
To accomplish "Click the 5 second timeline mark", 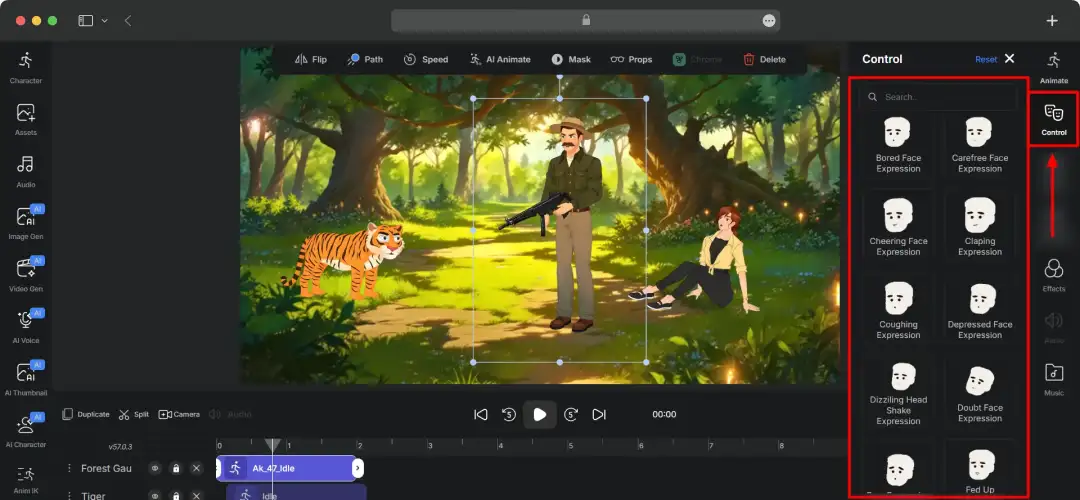I will (570, 446).
